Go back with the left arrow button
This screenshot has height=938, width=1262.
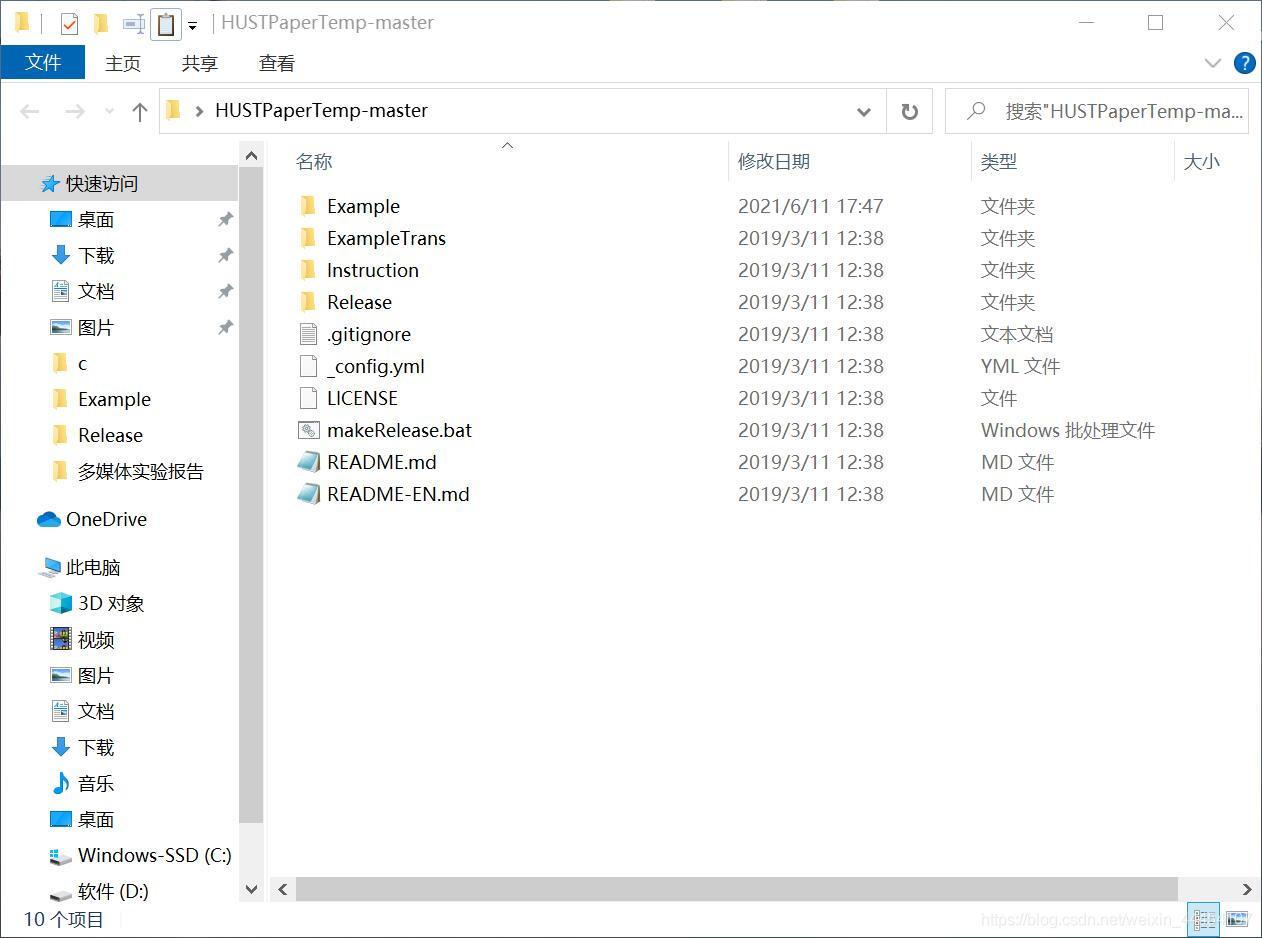pos(30,111)
